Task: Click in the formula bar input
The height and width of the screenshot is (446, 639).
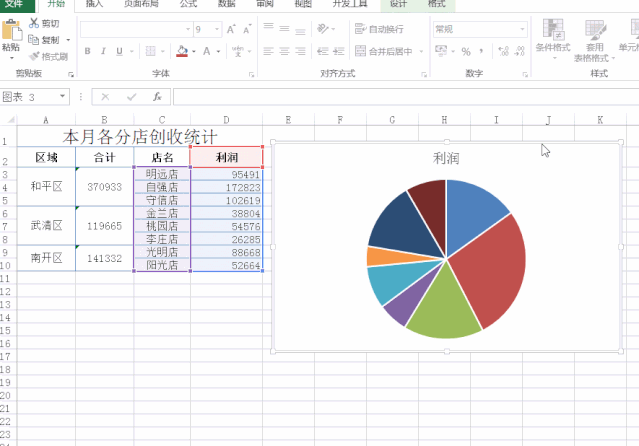Action: point(406,97)
